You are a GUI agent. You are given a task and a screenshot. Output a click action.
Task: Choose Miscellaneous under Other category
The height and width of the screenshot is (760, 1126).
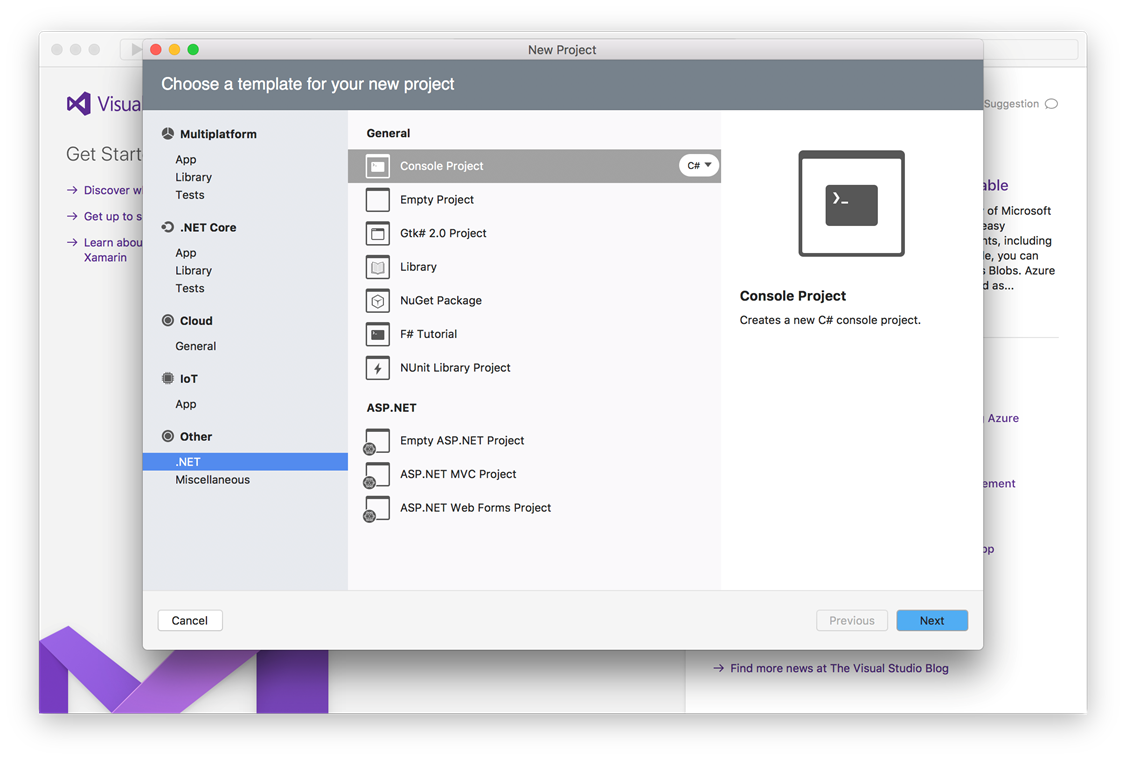[212, 480]
